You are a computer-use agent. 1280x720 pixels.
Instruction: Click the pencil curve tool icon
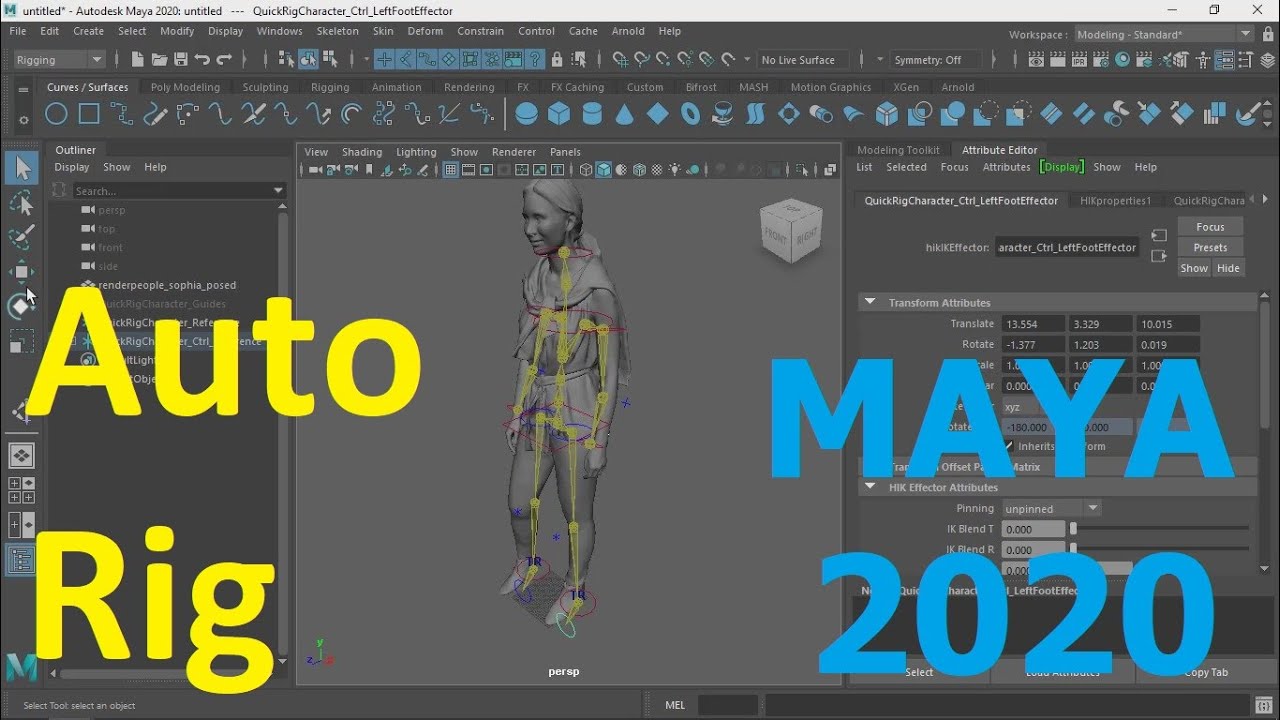point(154,114)
